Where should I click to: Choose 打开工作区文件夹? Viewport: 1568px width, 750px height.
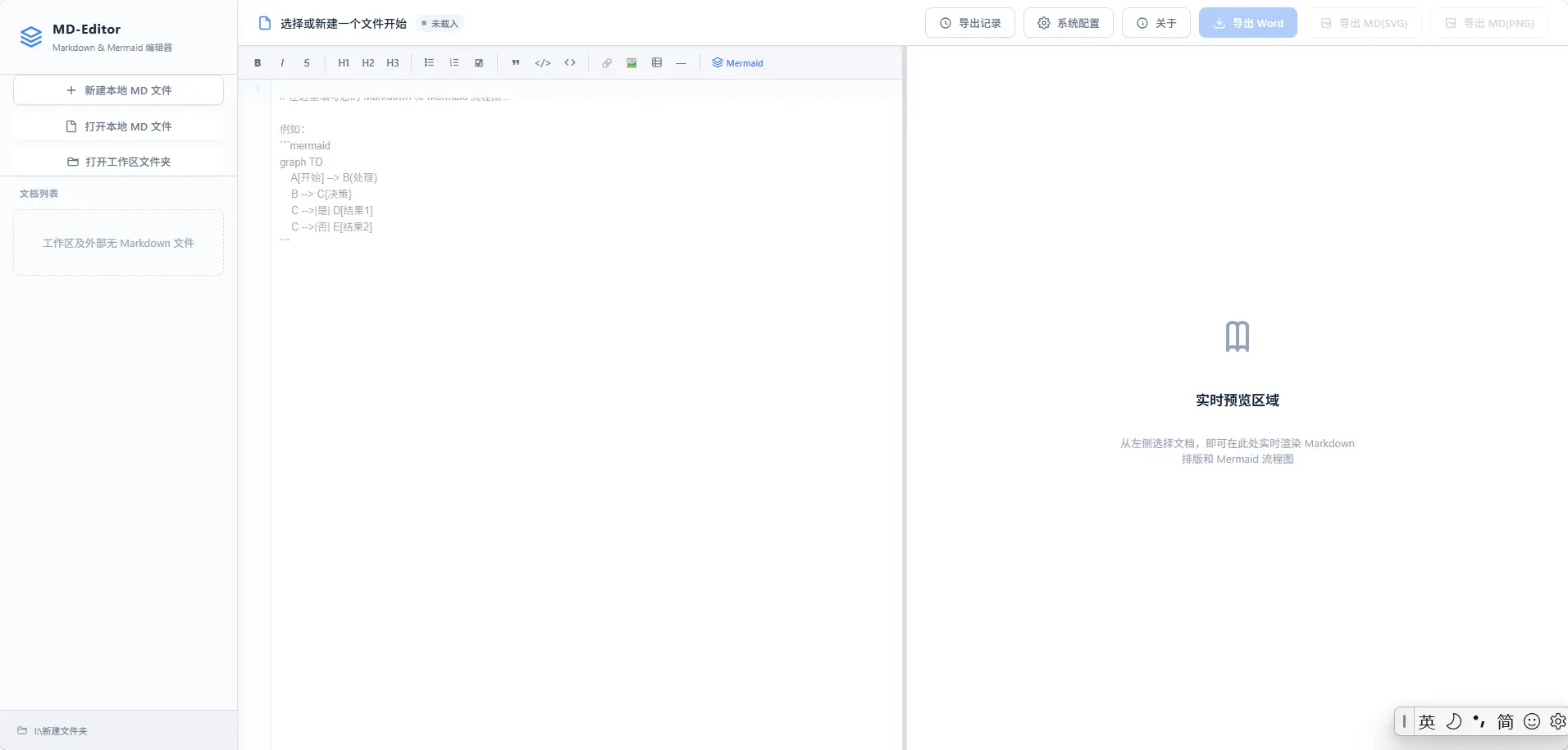119,162
